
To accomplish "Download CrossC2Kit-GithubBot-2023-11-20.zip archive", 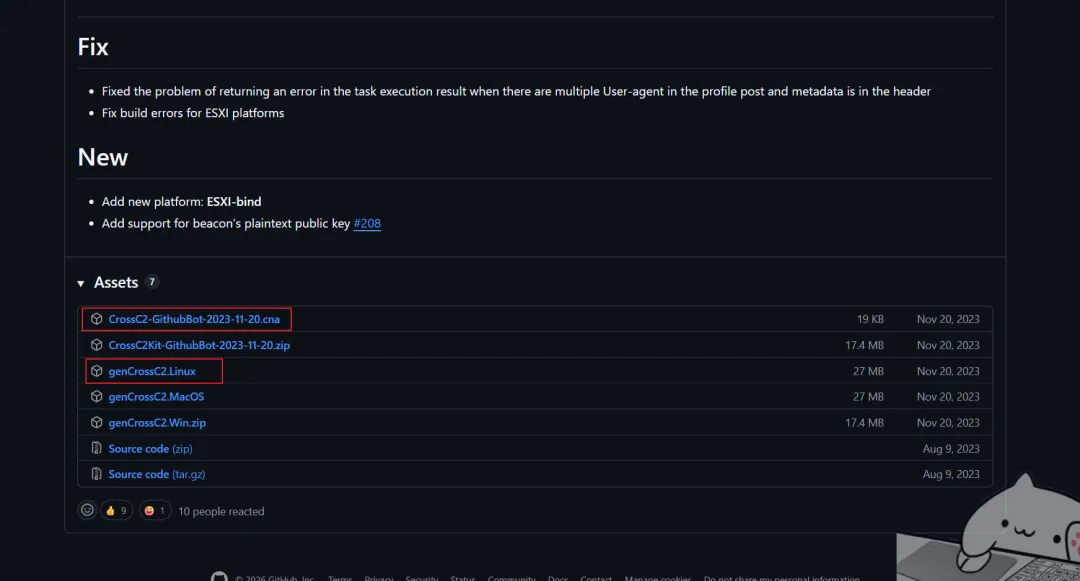I will (x=199, y=345).
